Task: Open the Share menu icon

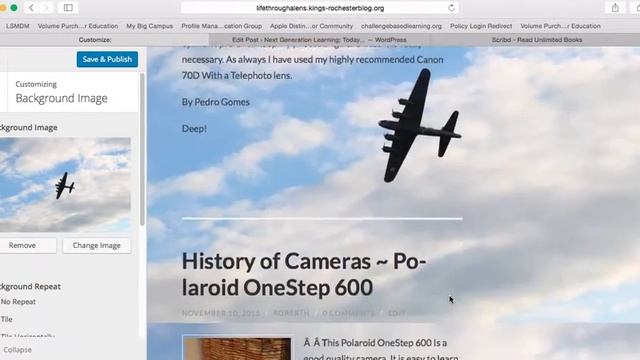Action: pos(615,7)
